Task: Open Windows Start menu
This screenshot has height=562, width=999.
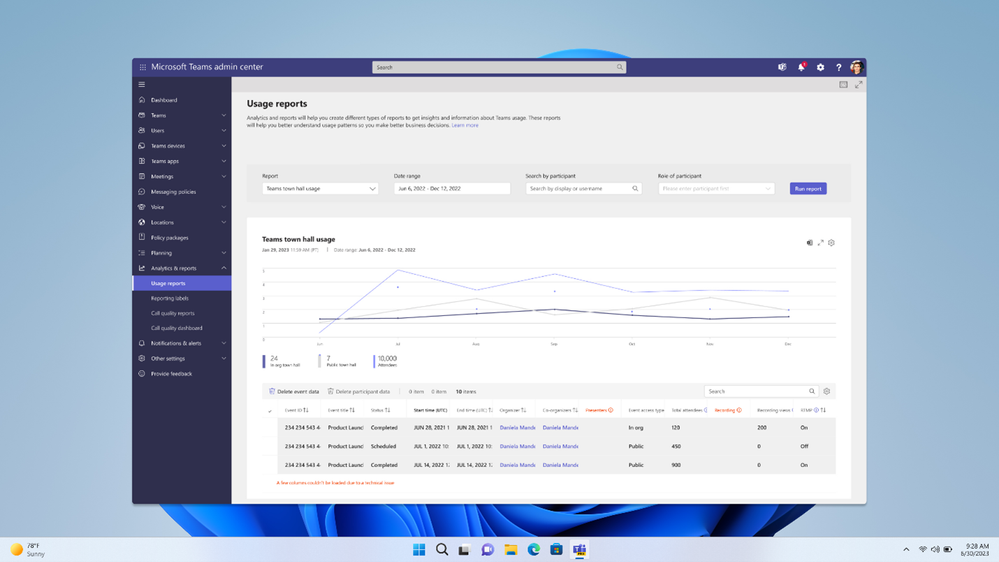Action: [x=419, y=549]
